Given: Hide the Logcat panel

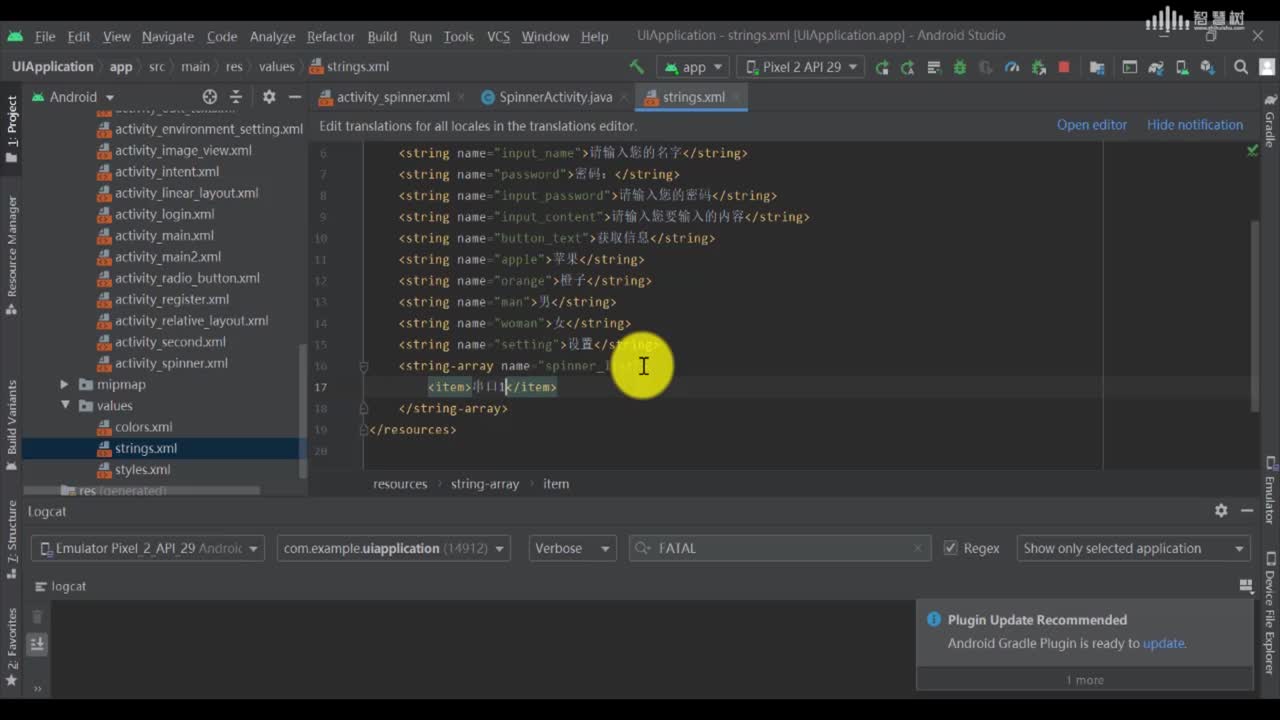Looking at the screenshot, I should coord(1247,510).
